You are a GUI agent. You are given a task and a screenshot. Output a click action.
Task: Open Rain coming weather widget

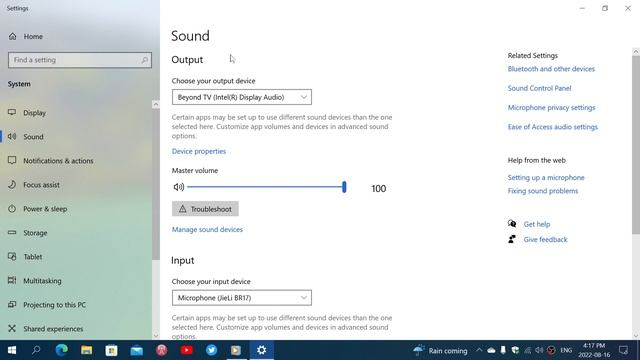(440, 350)
